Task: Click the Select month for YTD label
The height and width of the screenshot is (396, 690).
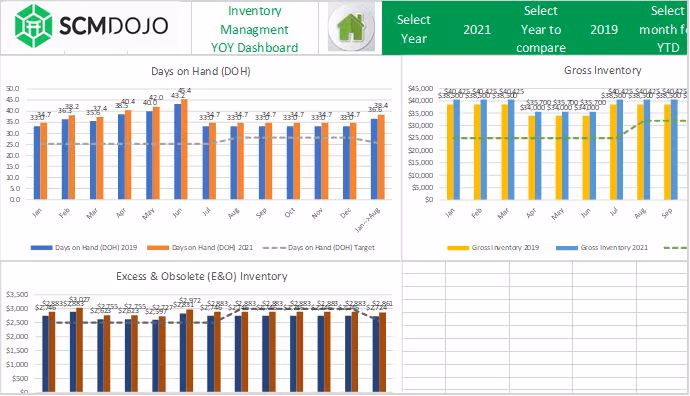Action: point(664,29)
